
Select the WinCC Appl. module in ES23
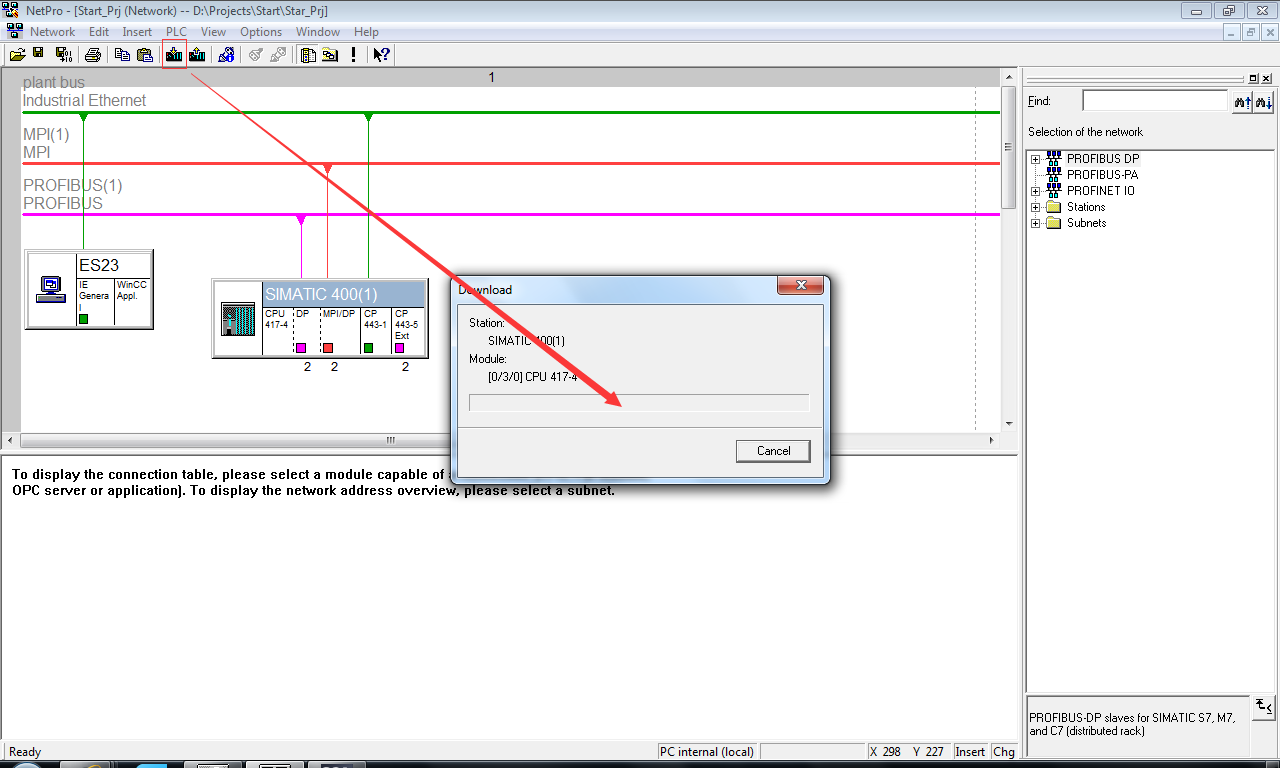coord(133,301)
